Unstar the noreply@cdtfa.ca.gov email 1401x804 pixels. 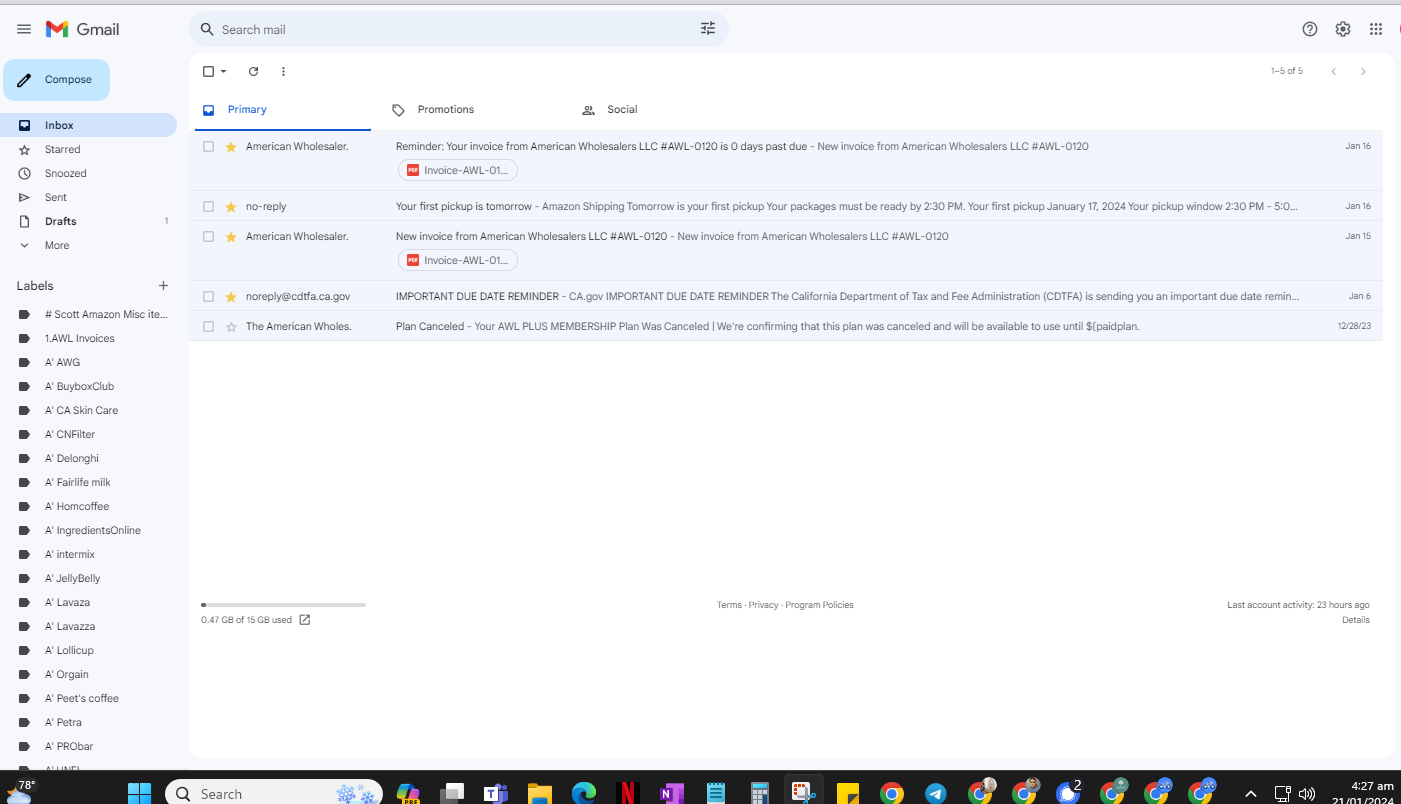point(231,296)
